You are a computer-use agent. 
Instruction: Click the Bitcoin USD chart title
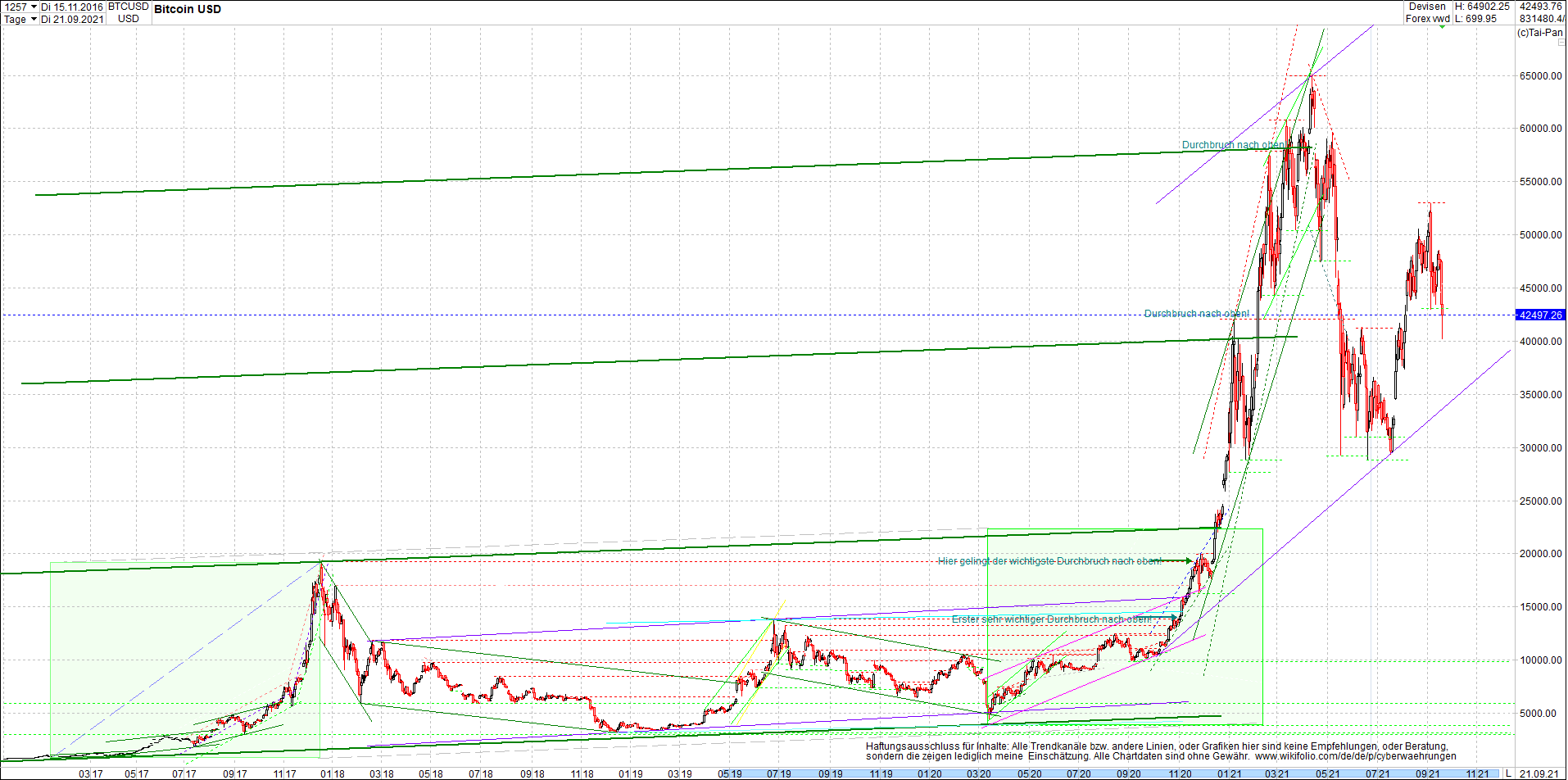pyautogui.click(x=188, y=9)
